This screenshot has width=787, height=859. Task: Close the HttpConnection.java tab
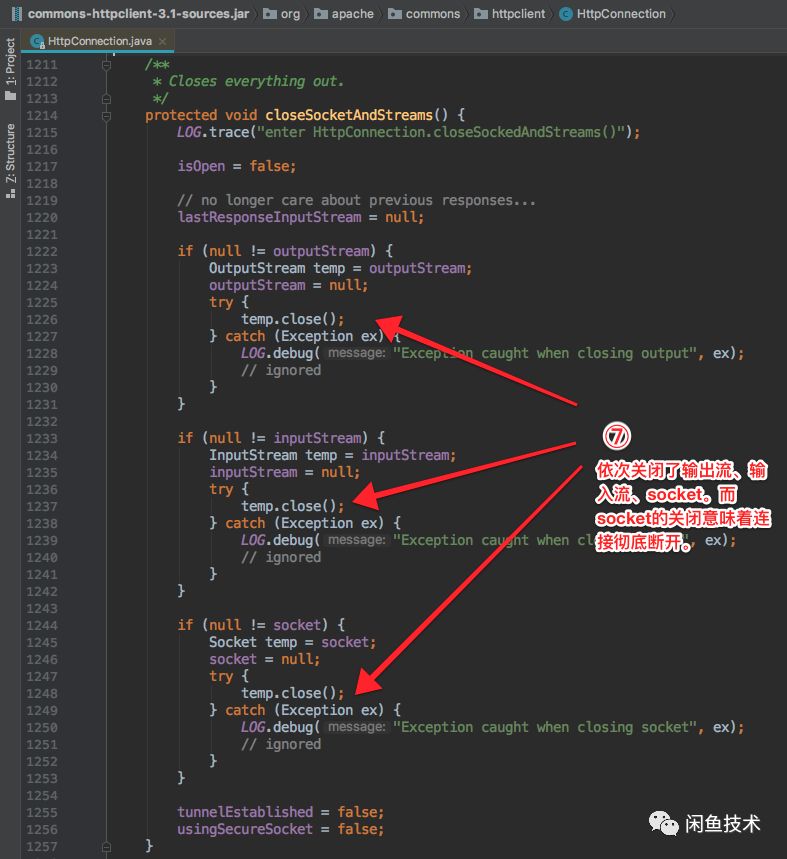tap(162, 41)
